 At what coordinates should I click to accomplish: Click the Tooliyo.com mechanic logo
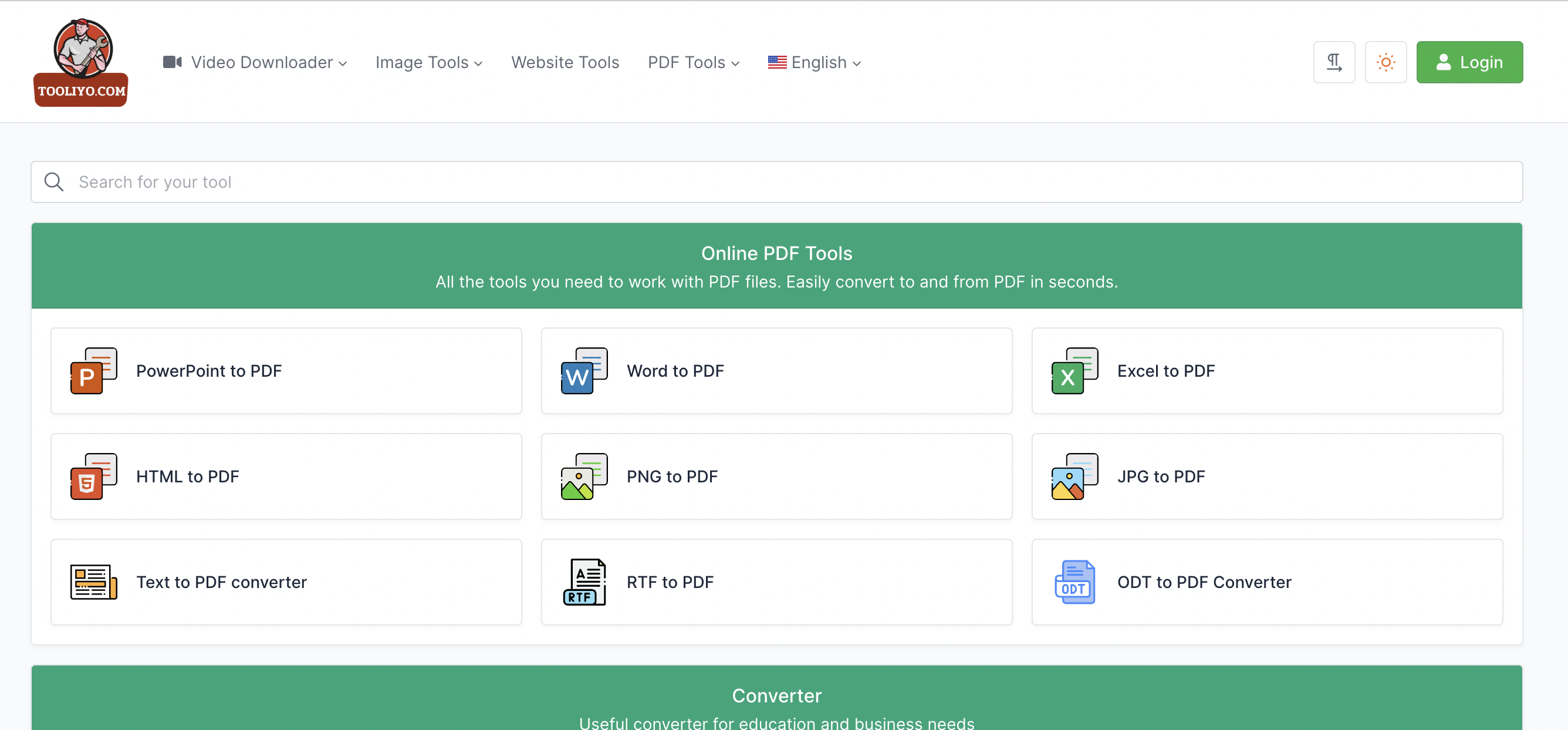81,62
